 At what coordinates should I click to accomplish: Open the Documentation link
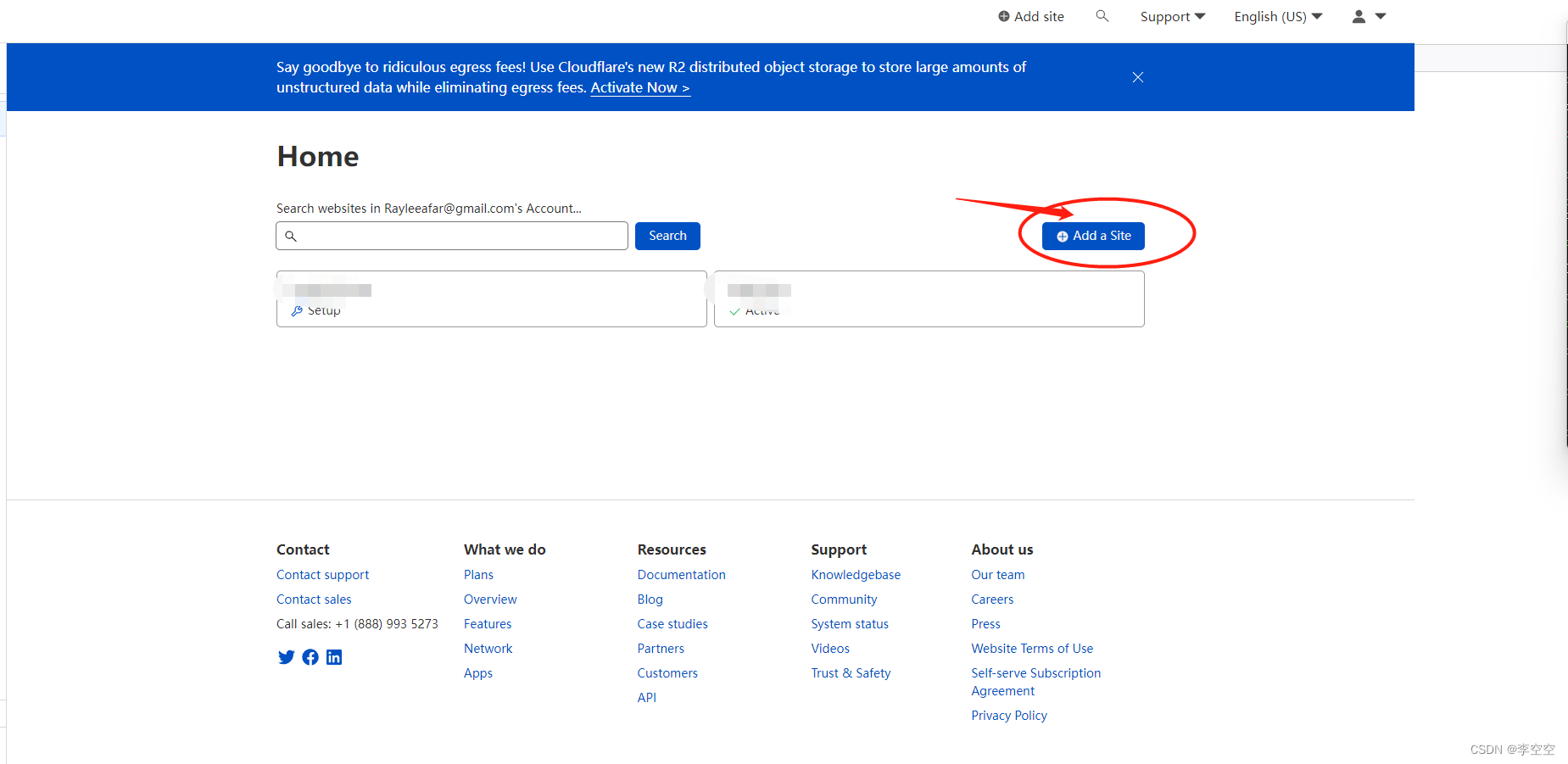681,575
